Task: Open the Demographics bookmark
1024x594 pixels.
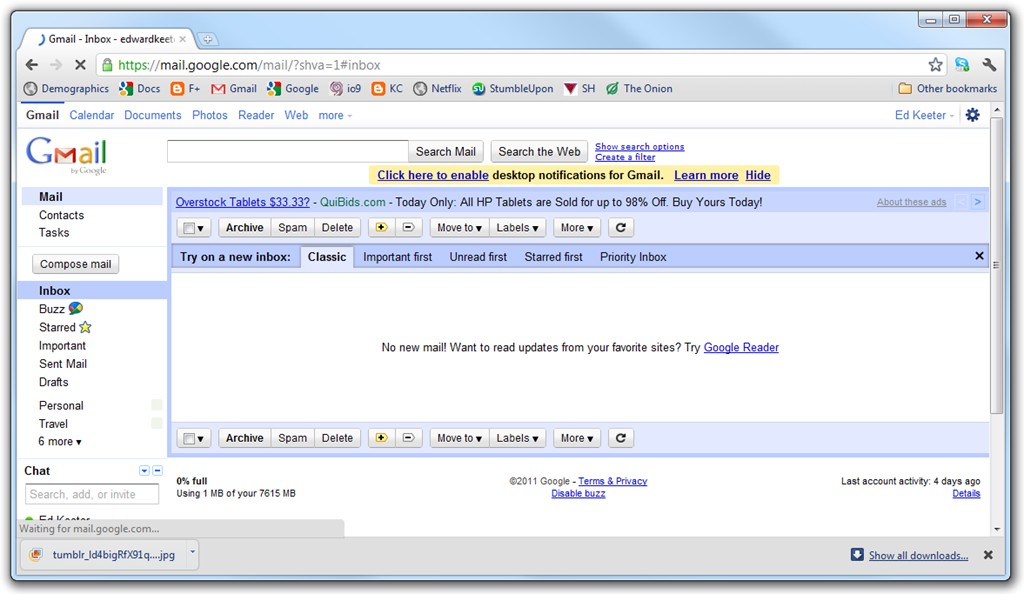Action: [x=66, y=89]
